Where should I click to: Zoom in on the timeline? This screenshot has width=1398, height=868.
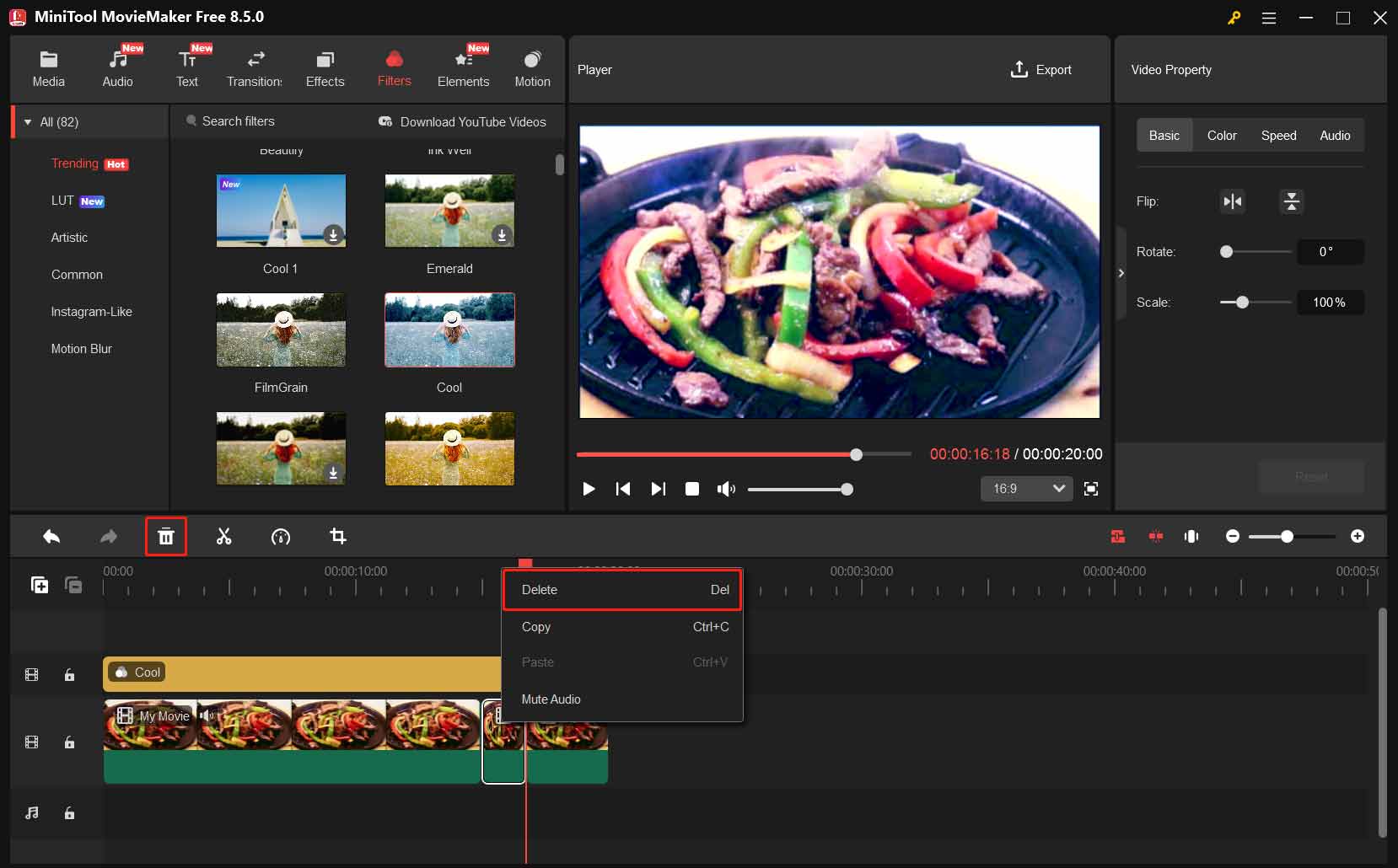[1358, 536]
